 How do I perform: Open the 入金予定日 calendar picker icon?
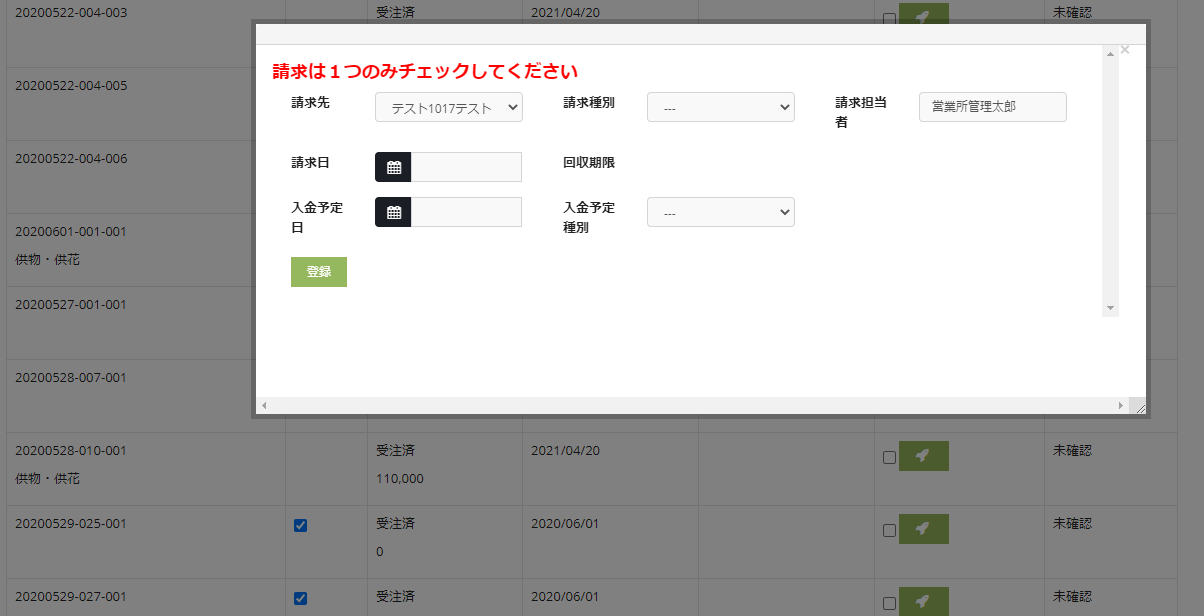tap(393, 212)
